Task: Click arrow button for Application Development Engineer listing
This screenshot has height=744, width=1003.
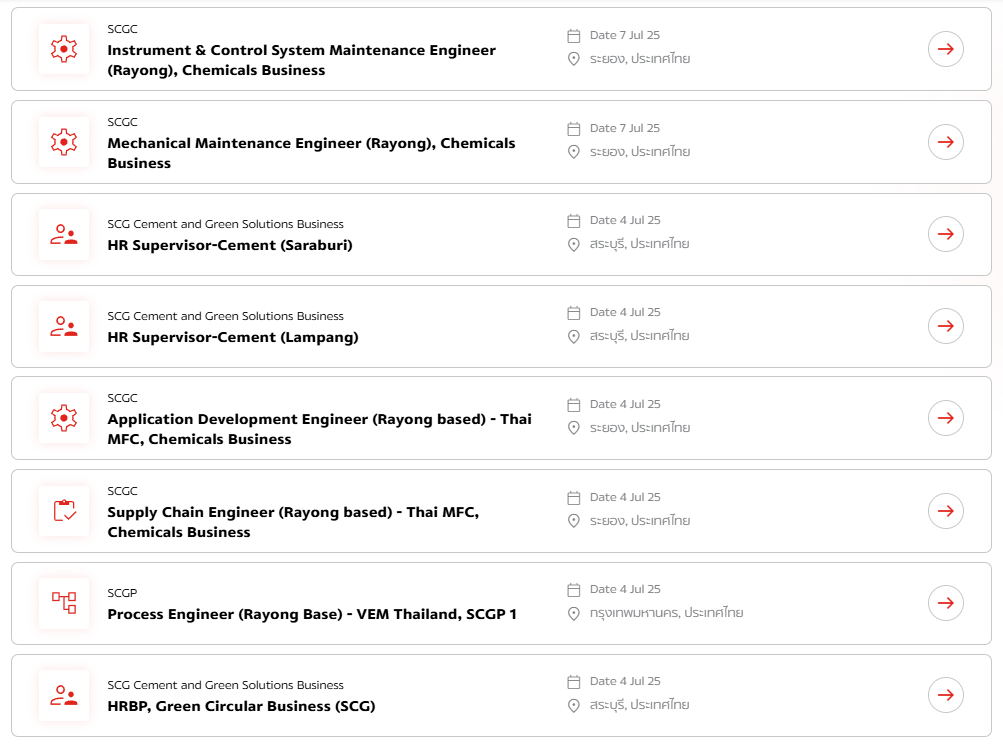Action: pyautogui.click(x=945, y=418)
